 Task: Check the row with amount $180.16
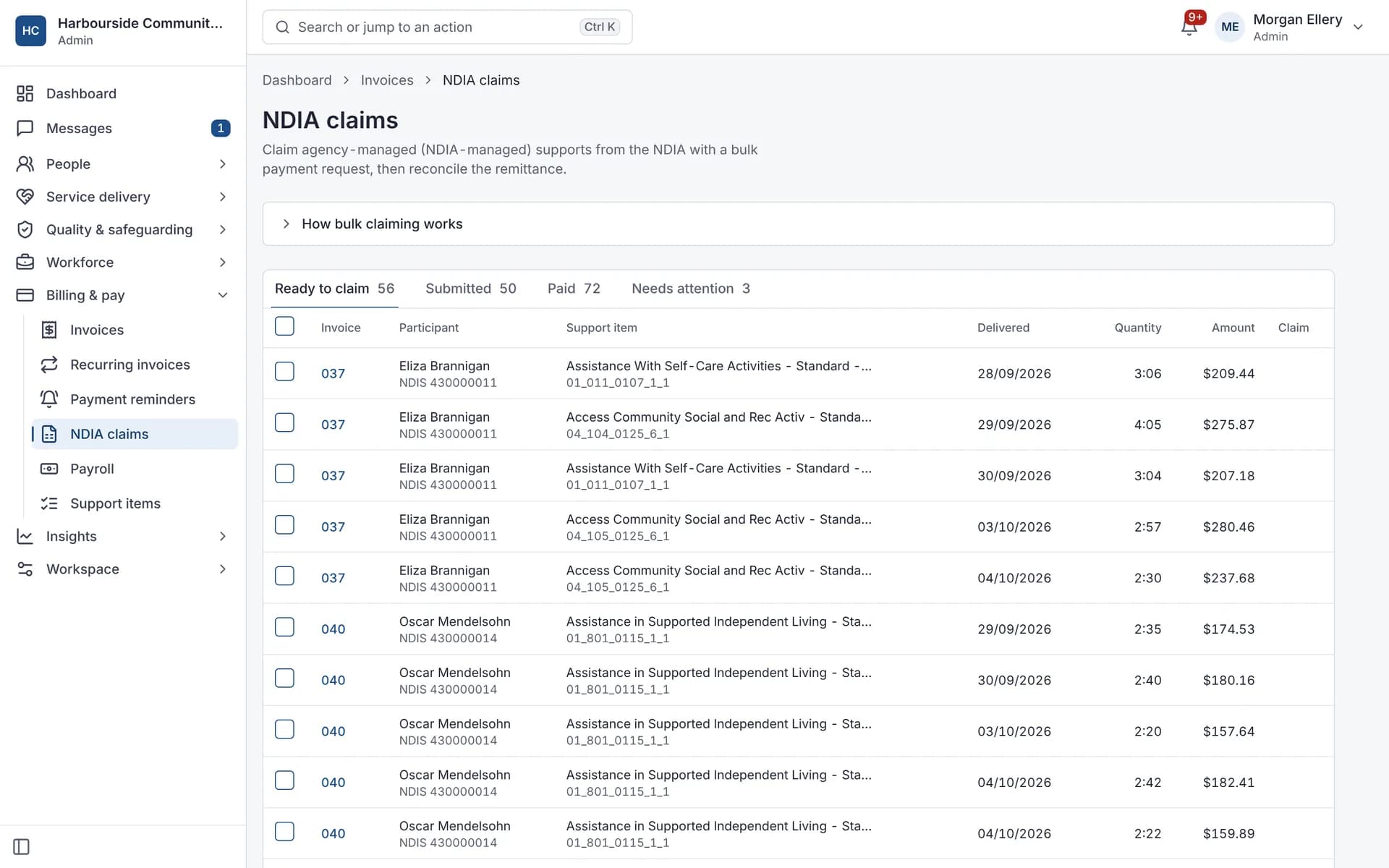coord(284,678)
